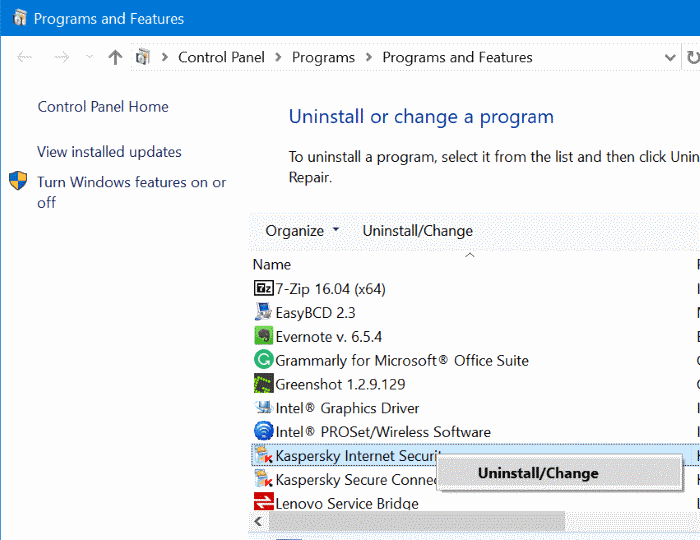
Task: Select the Lenovo Service Bridge icon
Action: coord(264,504)
